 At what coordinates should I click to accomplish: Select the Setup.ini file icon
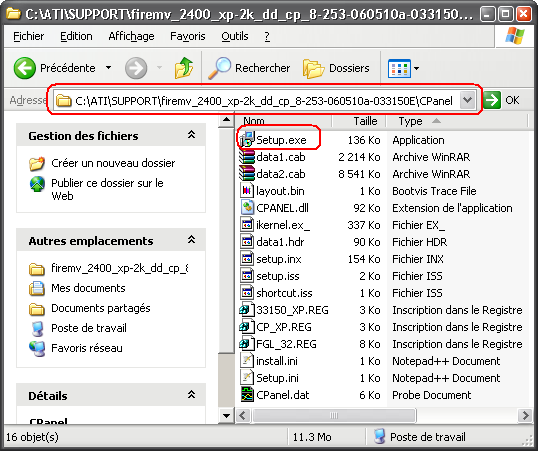coord(247,378)
